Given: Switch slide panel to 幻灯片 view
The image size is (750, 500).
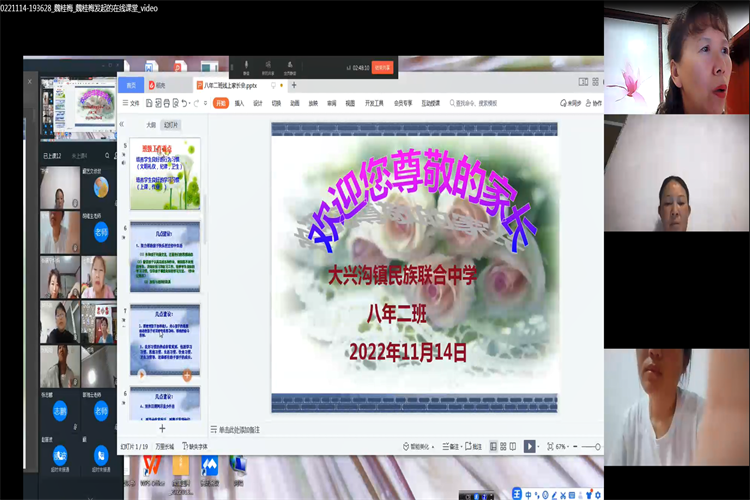Looking at the screenshot, I should [x=171, y=125].
